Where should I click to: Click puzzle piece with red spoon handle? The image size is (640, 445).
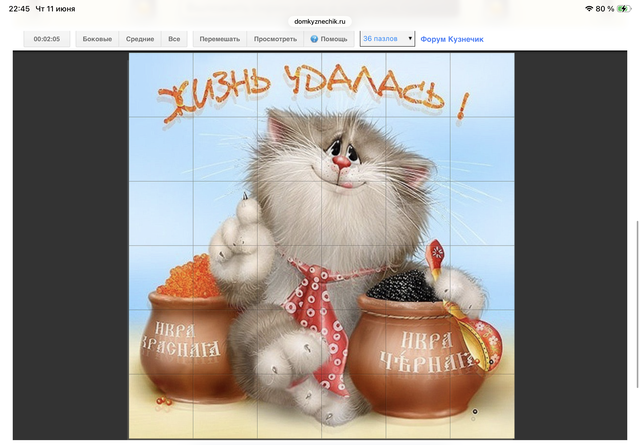418,278
